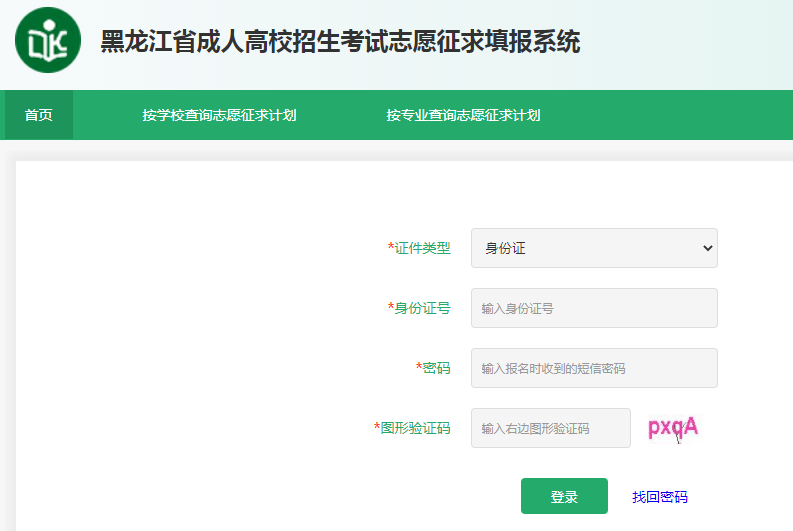Focus the 输入报名时收到的短信密码 field
This screenshot has width=793, height=531.
594,368
